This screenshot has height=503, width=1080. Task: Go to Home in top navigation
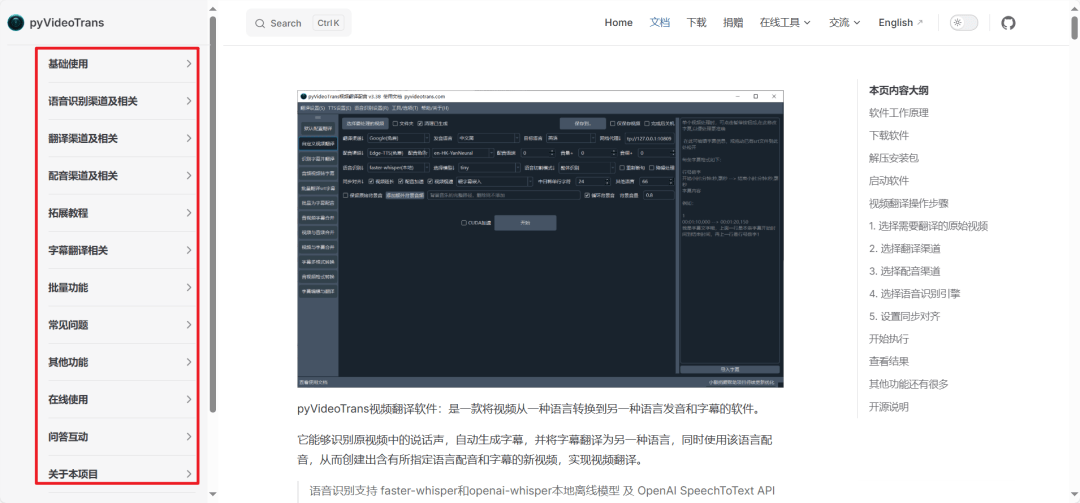pos(619,23)
